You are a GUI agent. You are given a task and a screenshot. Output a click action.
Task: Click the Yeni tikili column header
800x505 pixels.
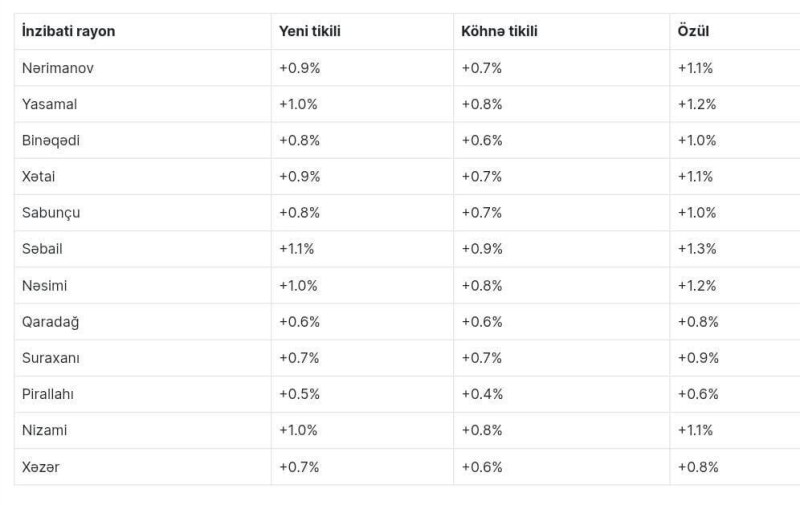coord(309,31)
